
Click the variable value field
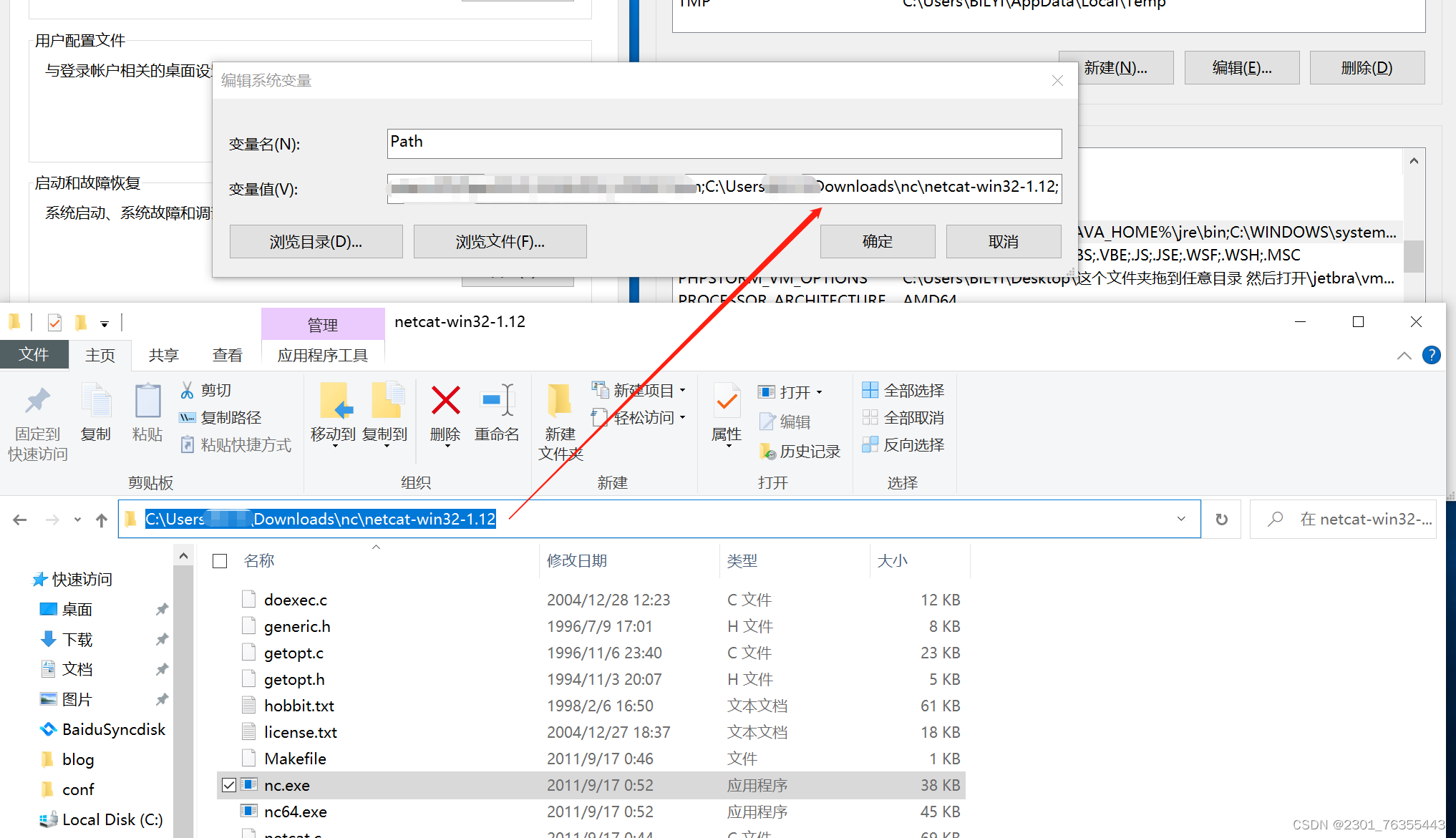(724, 189)
